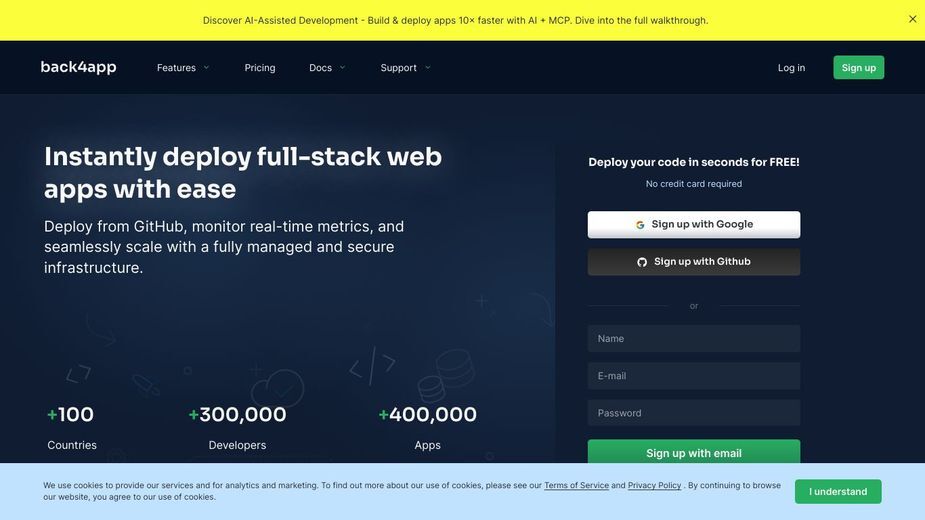This screenshot has width=925, height=520.
Task: Open the back4app logo homepage
Action: tap(78, 67)
